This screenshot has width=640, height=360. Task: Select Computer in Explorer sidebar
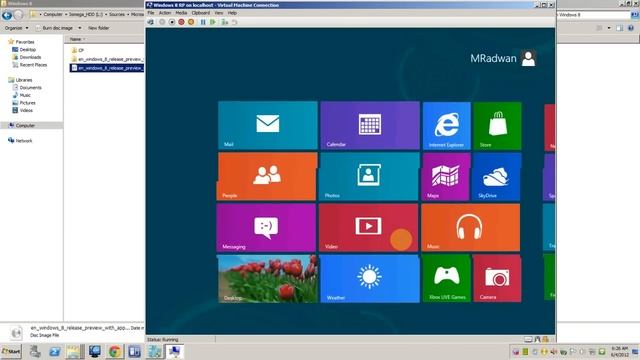click(31, 125)
